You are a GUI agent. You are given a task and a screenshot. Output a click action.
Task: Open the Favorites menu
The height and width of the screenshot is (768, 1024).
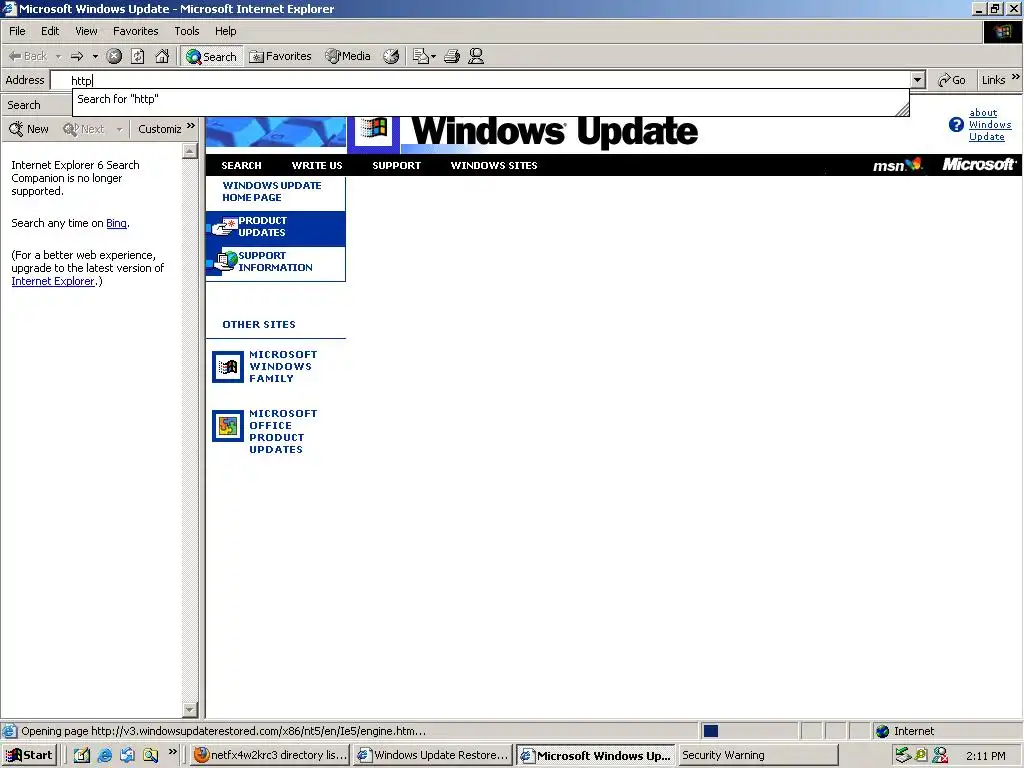click(135, 31)
